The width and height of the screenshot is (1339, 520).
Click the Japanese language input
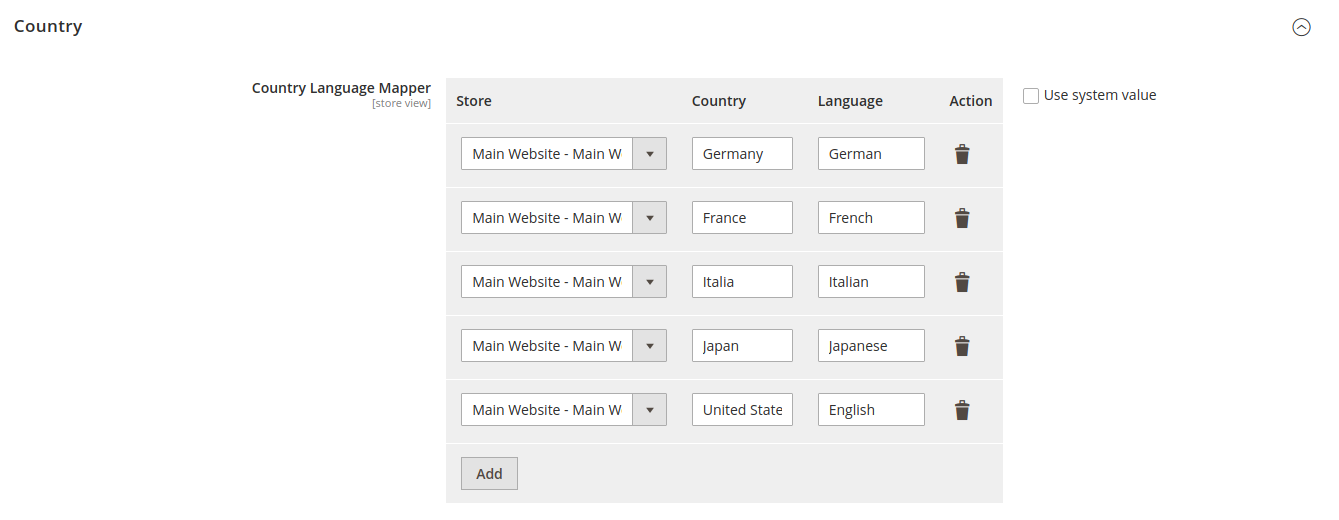870,346
